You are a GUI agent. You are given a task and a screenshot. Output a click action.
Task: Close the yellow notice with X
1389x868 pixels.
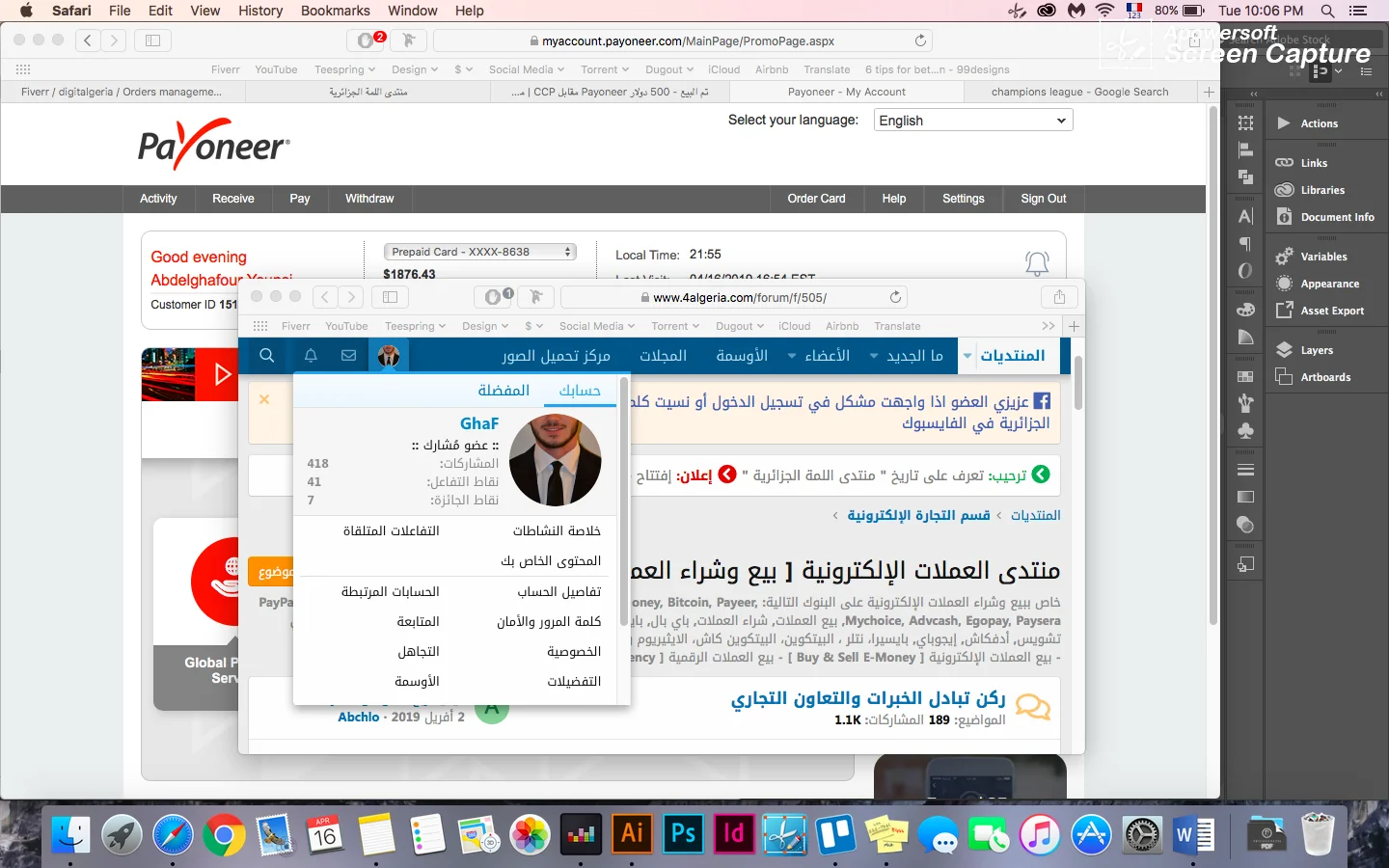[x=264, y=399]
